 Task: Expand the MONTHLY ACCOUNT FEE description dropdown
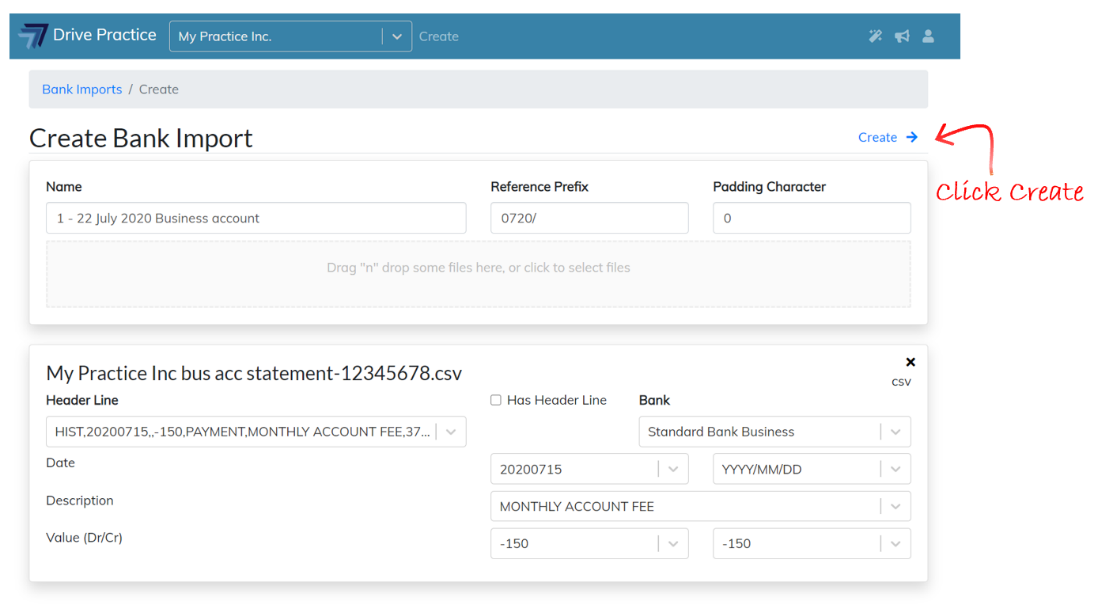click(x=896, y=506)
